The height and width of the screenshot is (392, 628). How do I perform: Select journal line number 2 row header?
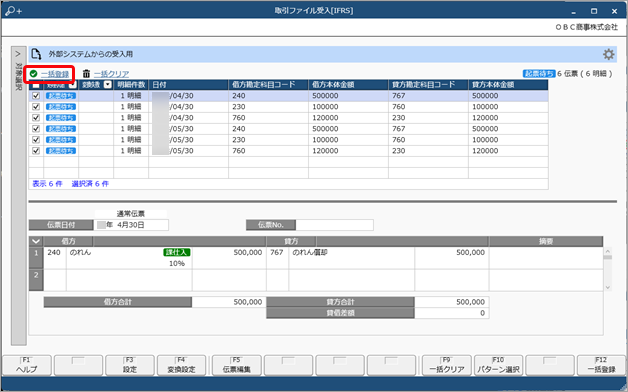point(36,279)
